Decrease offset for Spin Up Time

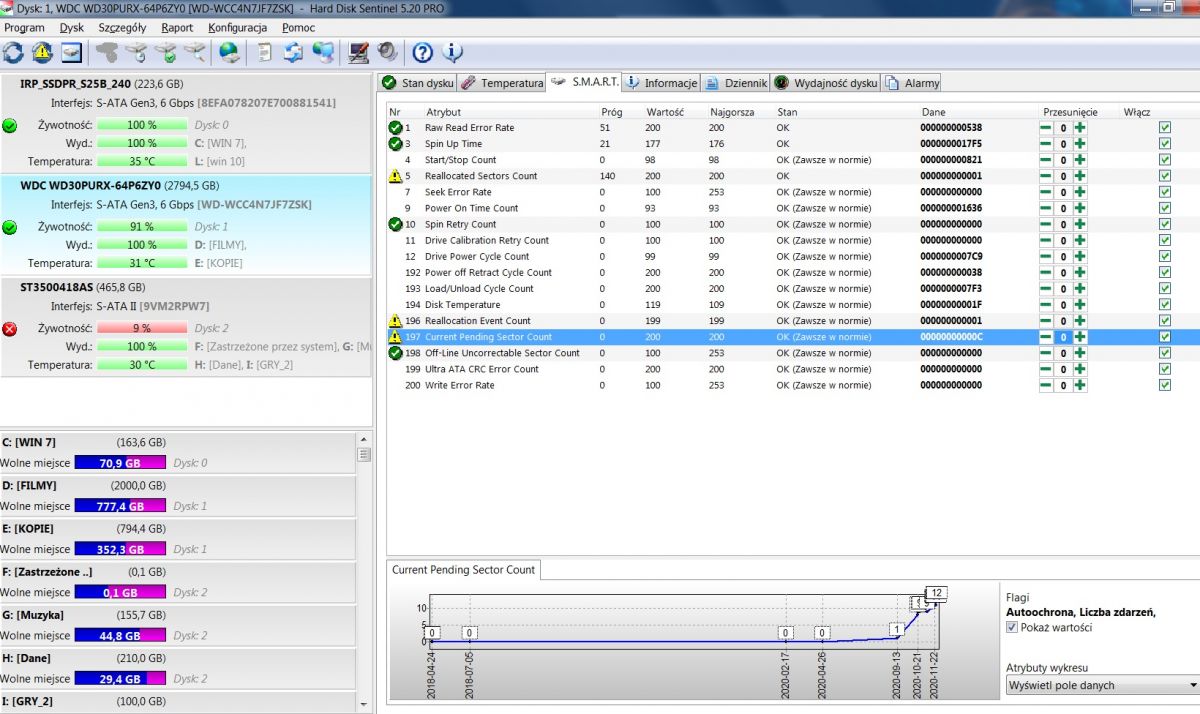coord(1046,144)
